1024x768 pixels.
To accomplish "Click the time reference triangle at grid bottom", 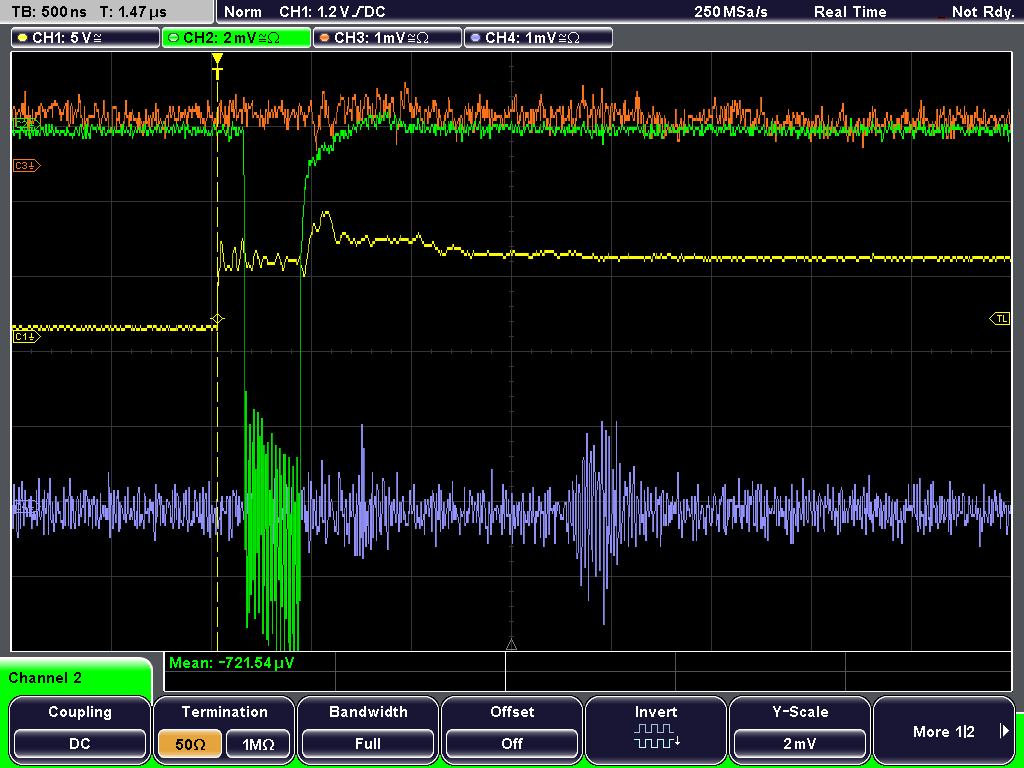I will tap(511, 645).
